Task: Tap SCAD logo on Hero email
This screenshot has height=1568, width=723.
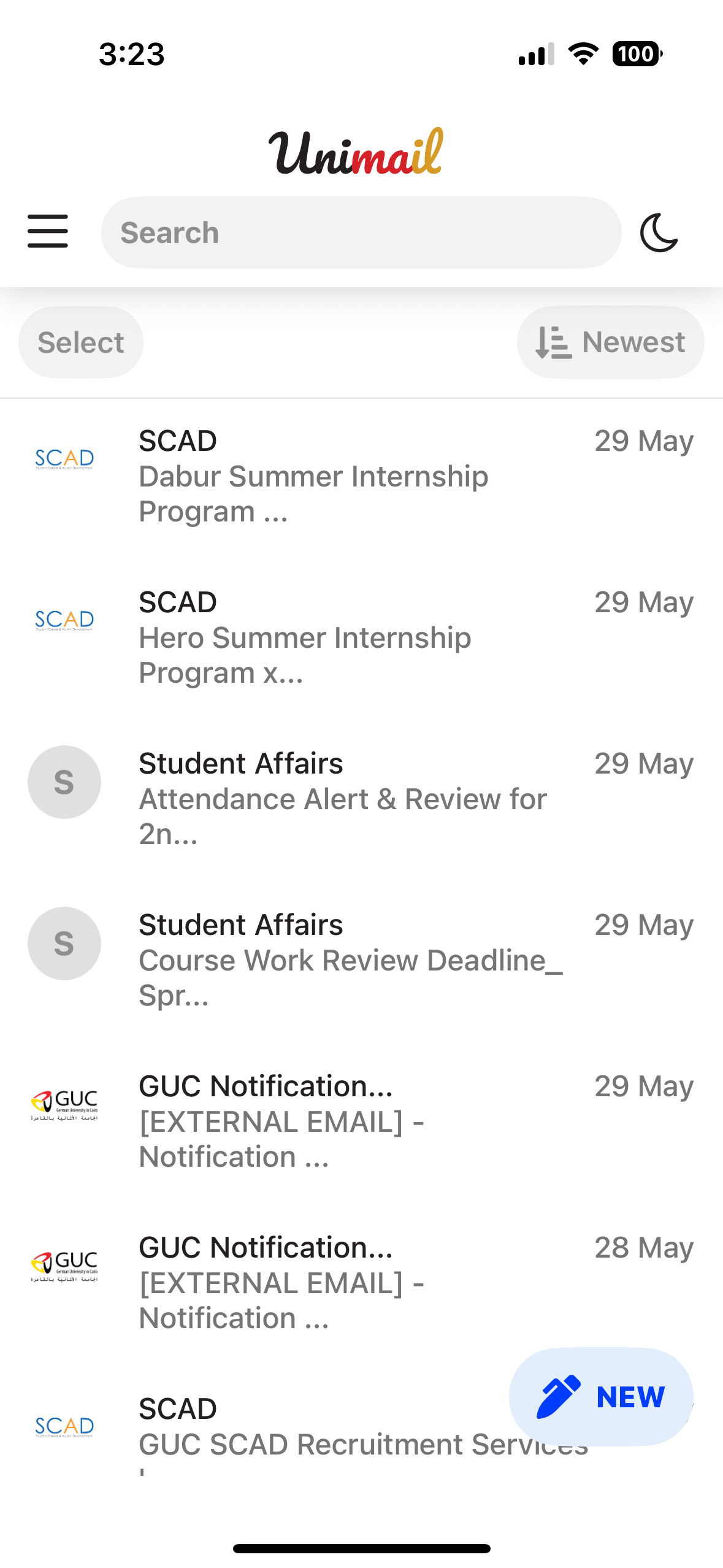Action: pyautogui.click(x=64, y=620)
